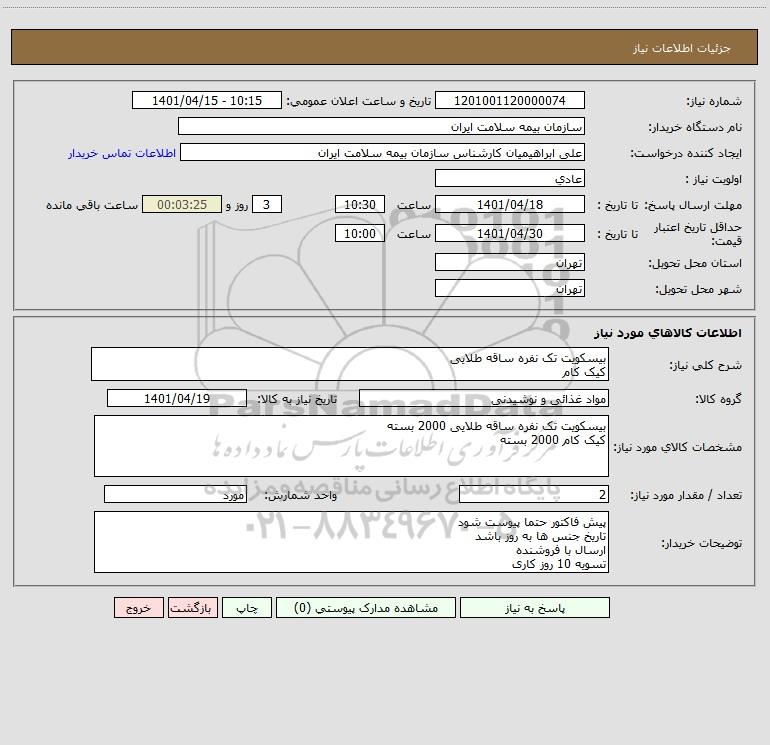Click need date field 1401/04/19
The width and height of the screenshot is (770, 745).
[x=177, y=398]
